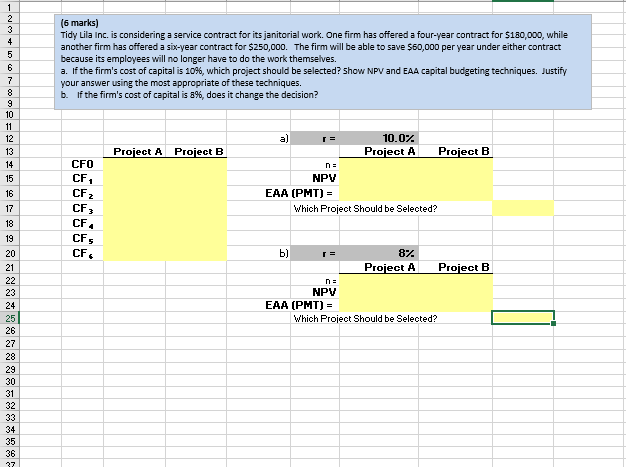Viewport: 626px width, 467px height.
Task: Click the CF5 label cell
Action: coord(82,238)
